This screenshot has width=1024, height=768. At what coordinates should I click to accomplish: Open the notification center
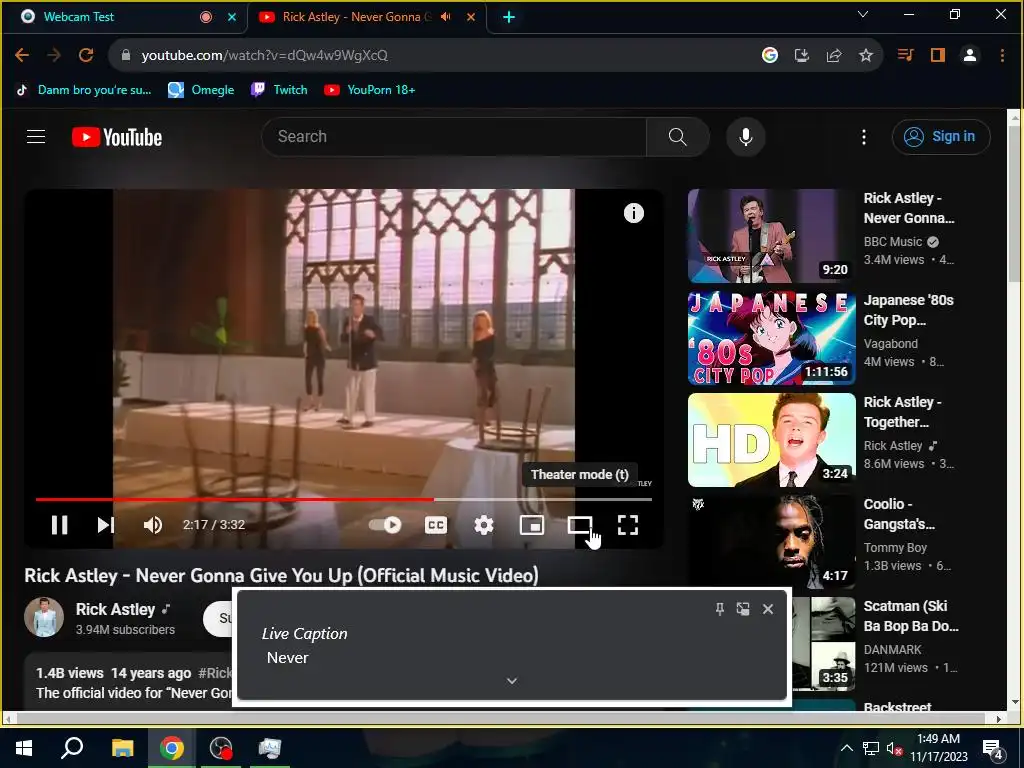993,748
